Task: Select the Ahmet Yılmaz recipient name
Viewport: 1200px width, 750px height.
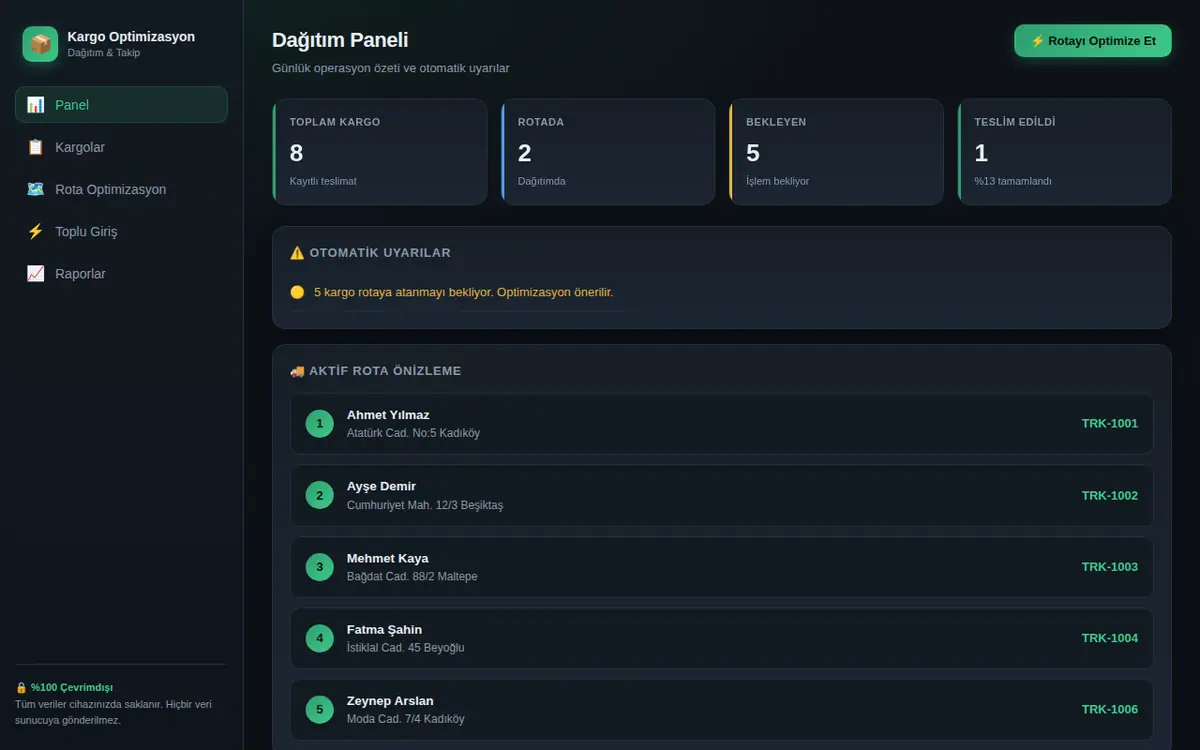Action: click(x=388, y=415)
